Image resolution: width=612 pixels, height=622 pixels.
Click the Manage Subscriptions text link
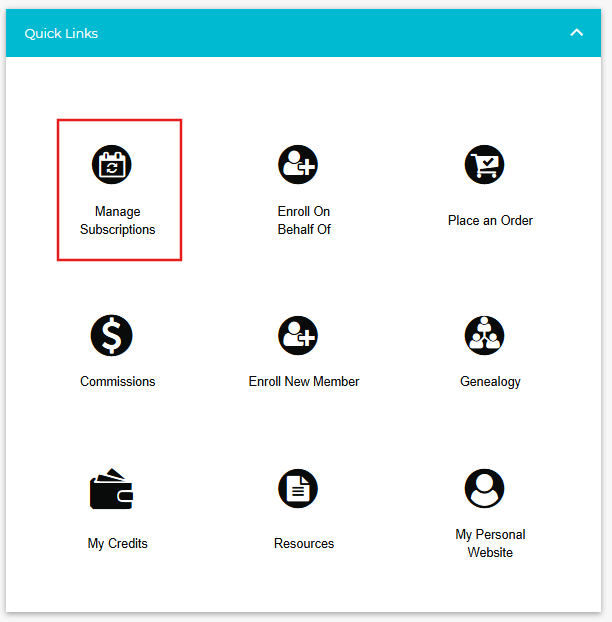(117, 221)
